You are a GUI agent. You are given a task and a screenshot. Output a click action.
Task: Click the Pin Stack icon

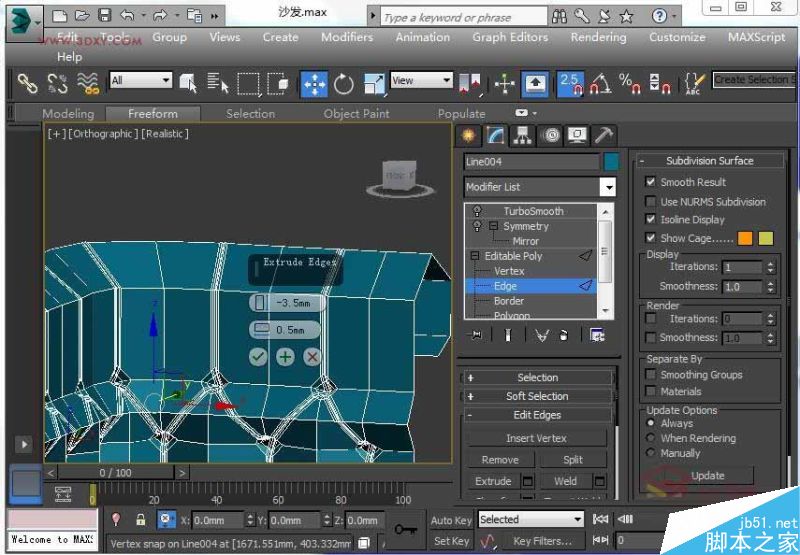tap(477, 335)
